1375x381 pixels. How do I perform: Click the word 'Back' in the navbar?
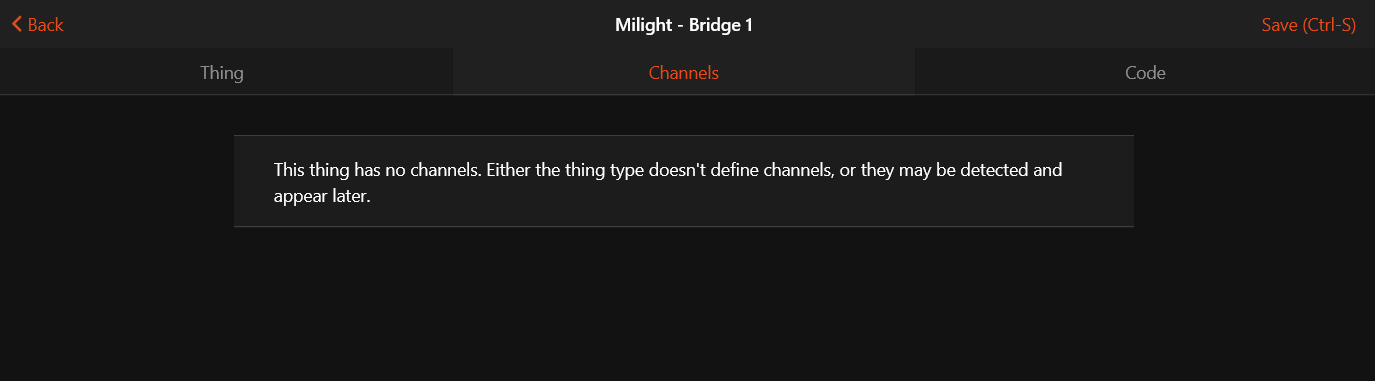point(46,24)
